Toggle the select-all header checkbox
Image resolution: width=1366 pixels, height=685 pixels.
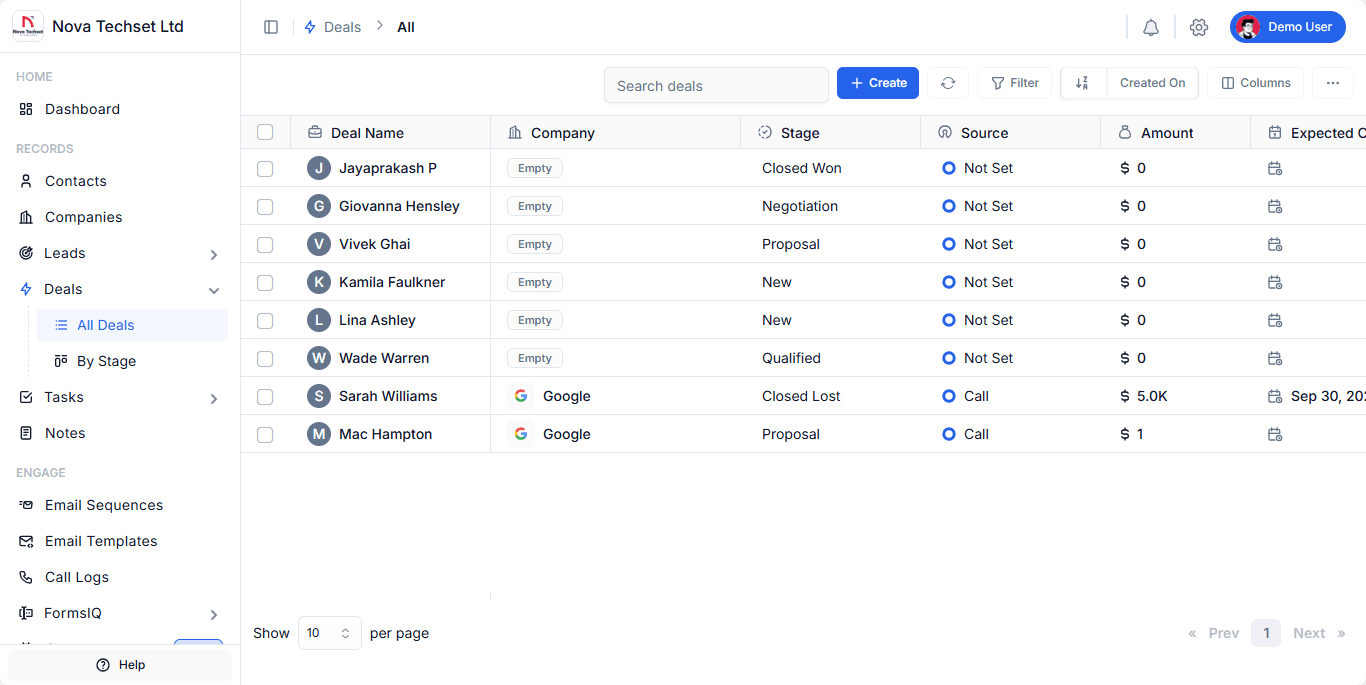point(265,132)
